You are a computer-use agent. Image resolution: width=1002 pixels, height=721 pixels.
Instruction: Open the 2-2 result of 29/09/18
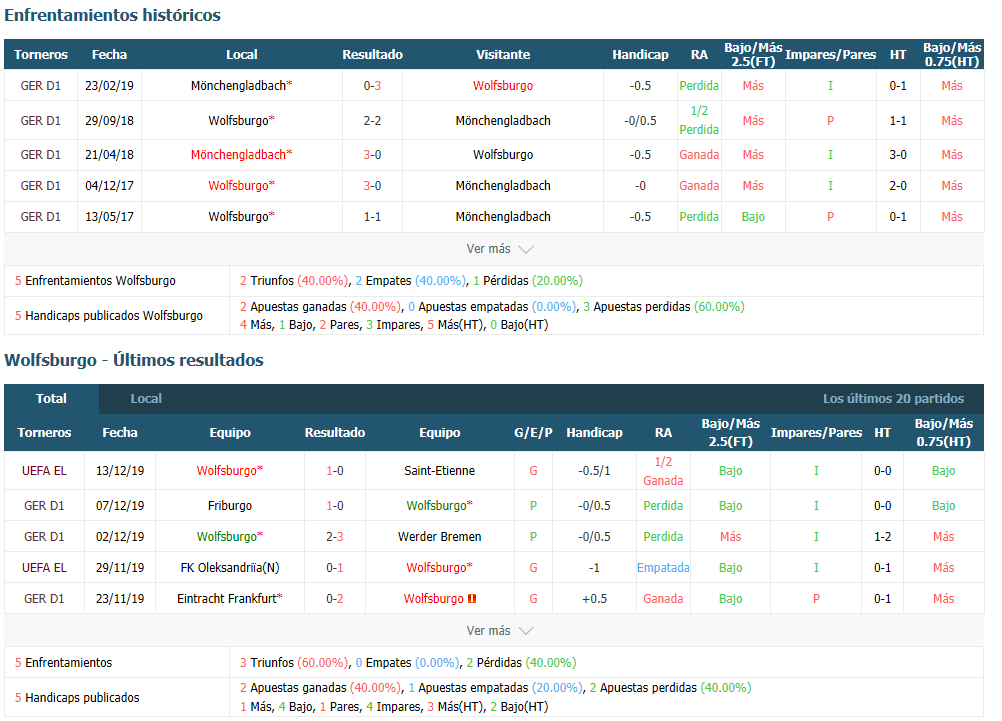(373, 121)
